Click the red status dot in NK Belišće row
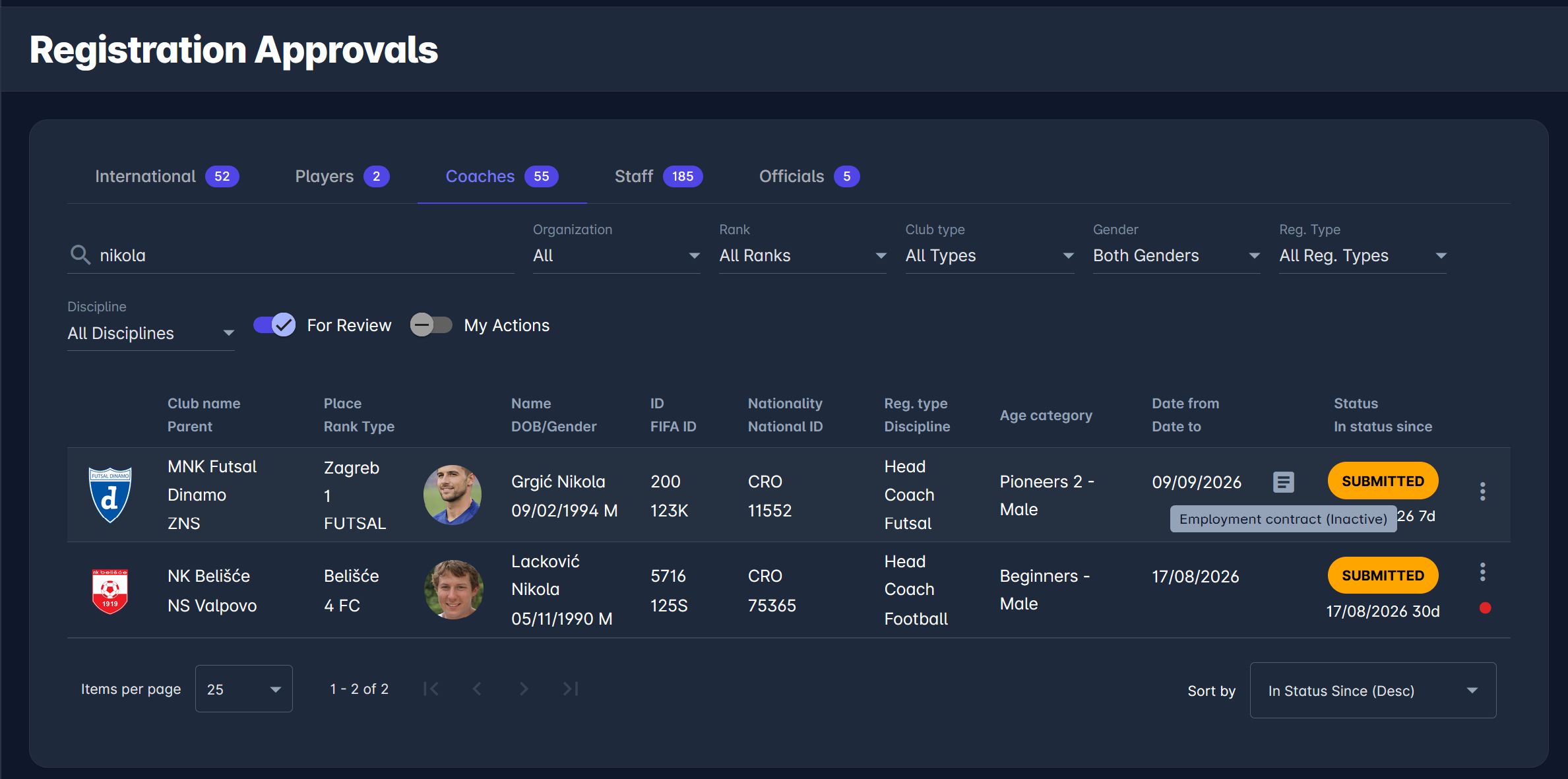 point(1485,608)
